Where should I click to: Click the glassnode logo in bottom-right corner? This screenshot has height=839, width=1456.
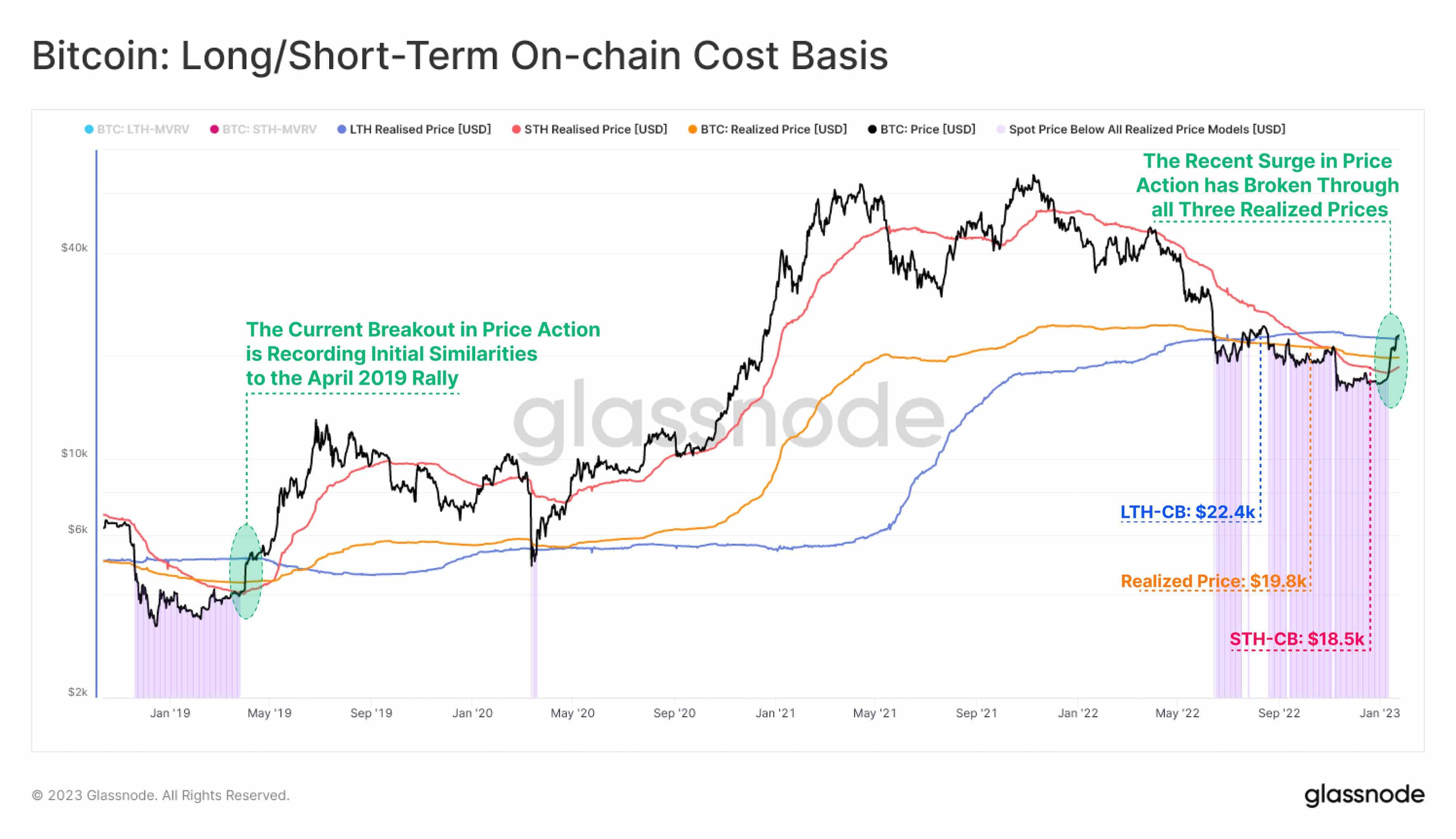point(1364,794)
